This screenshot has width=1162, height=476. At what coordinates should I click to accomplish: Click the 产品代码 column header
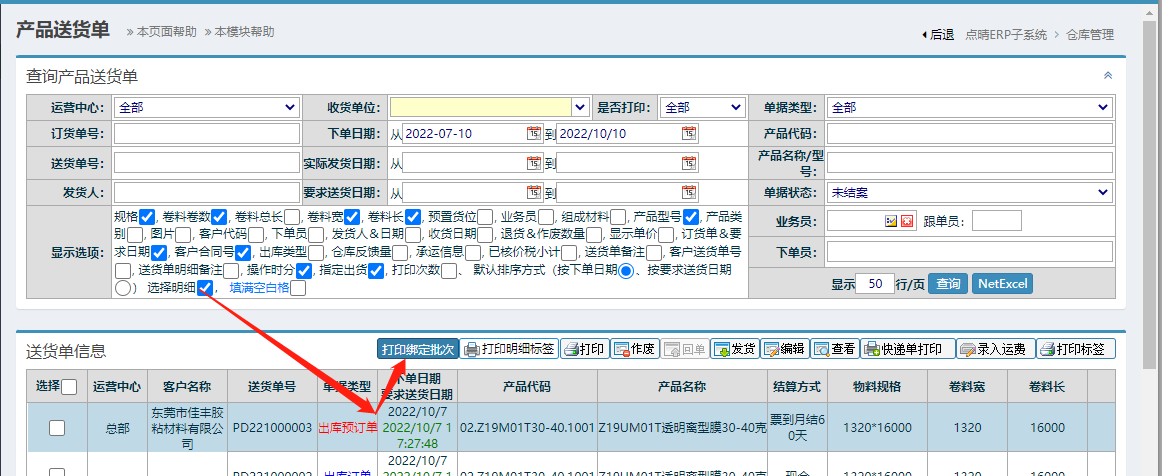526,386
